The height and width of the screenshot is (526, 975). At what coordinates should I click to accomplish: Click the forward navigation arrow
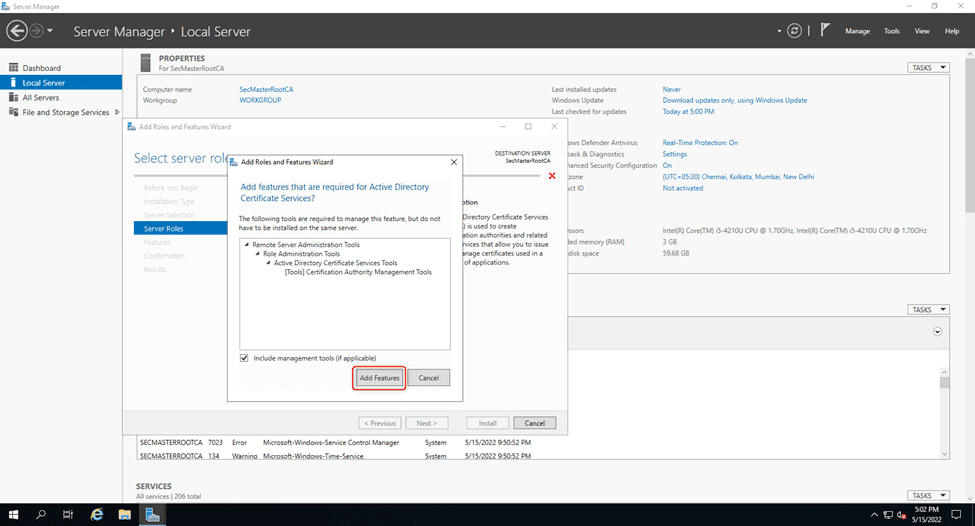tap(37, 30)
